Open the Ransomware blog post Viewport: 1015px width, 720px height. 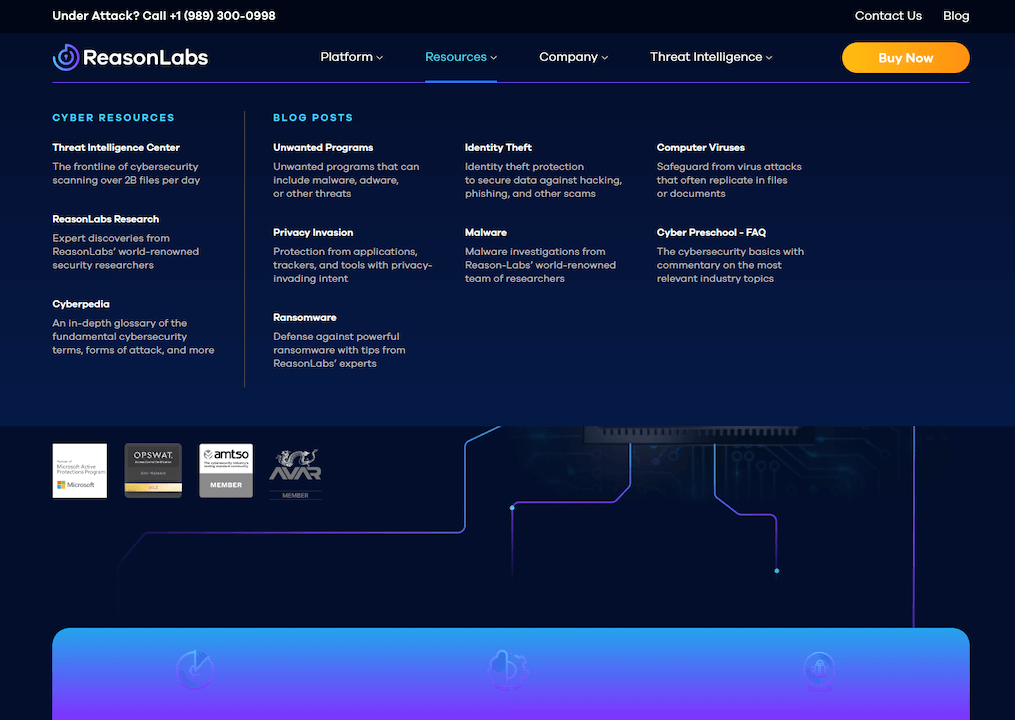point(306,317)
